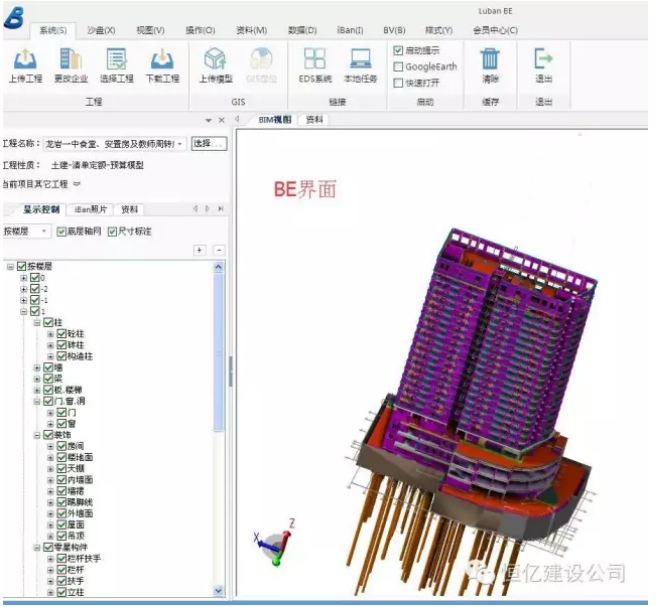Image resolution: width=656 pixels, height=607 pixels.
Task: Open the 数据(D) ribbon tab
Action: tap(302, 31)
